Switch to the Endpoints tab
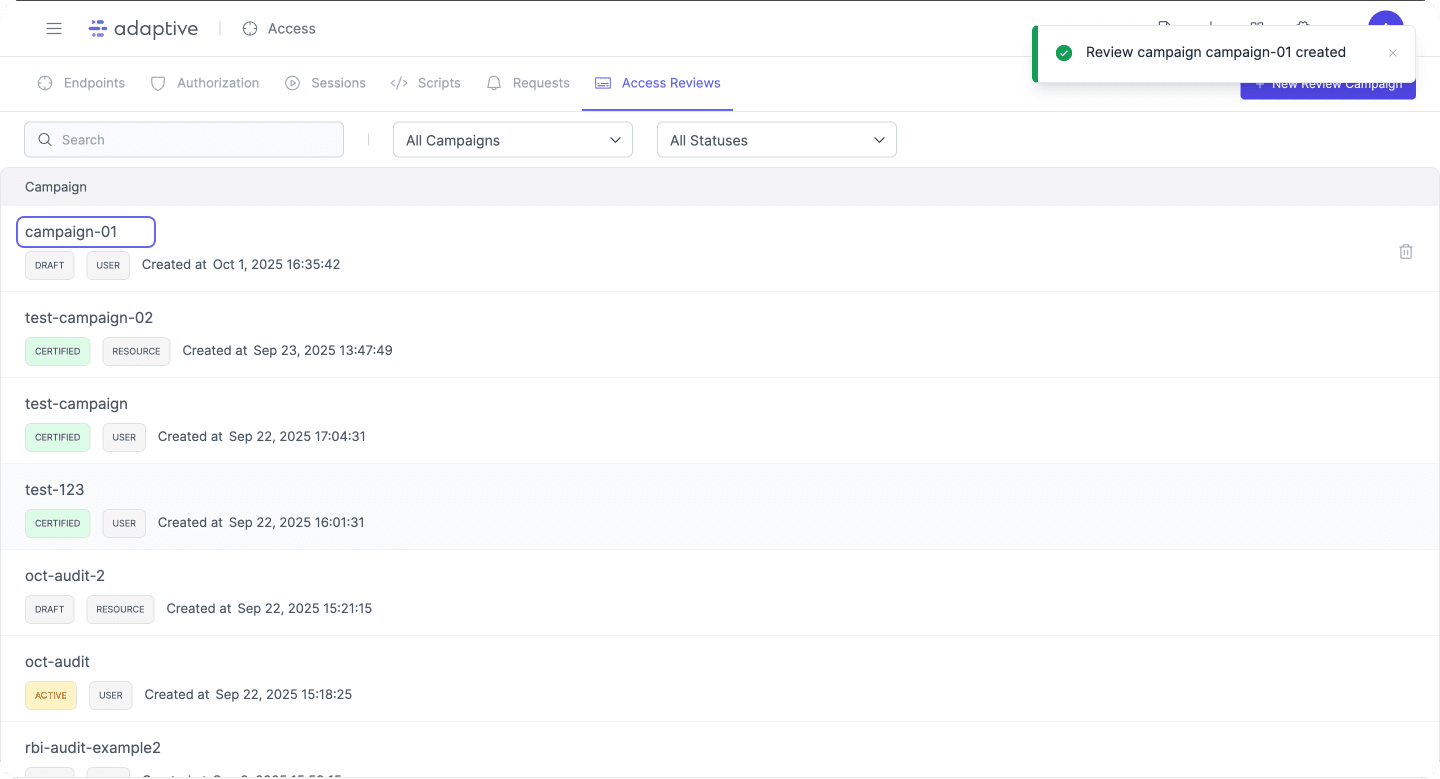Screen dimensions: 1440x779 point(81,83)
